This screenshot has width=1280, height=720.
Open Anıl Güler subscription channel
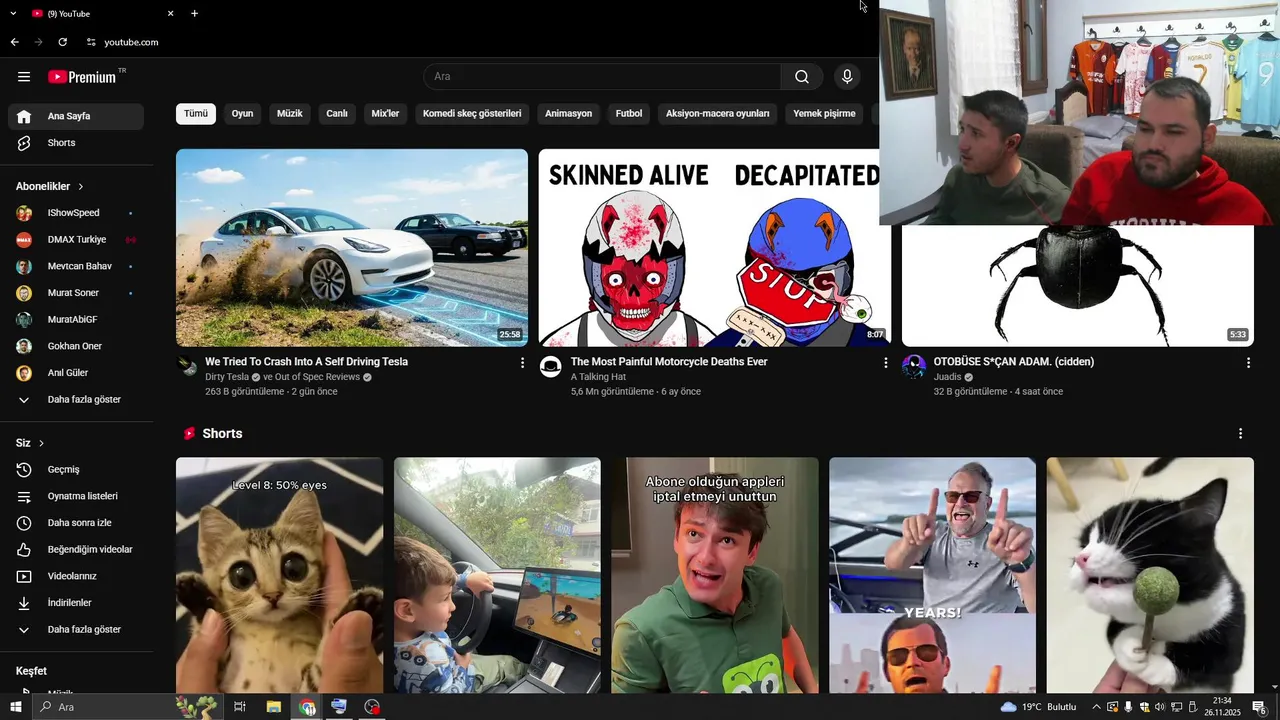(76, 373)
